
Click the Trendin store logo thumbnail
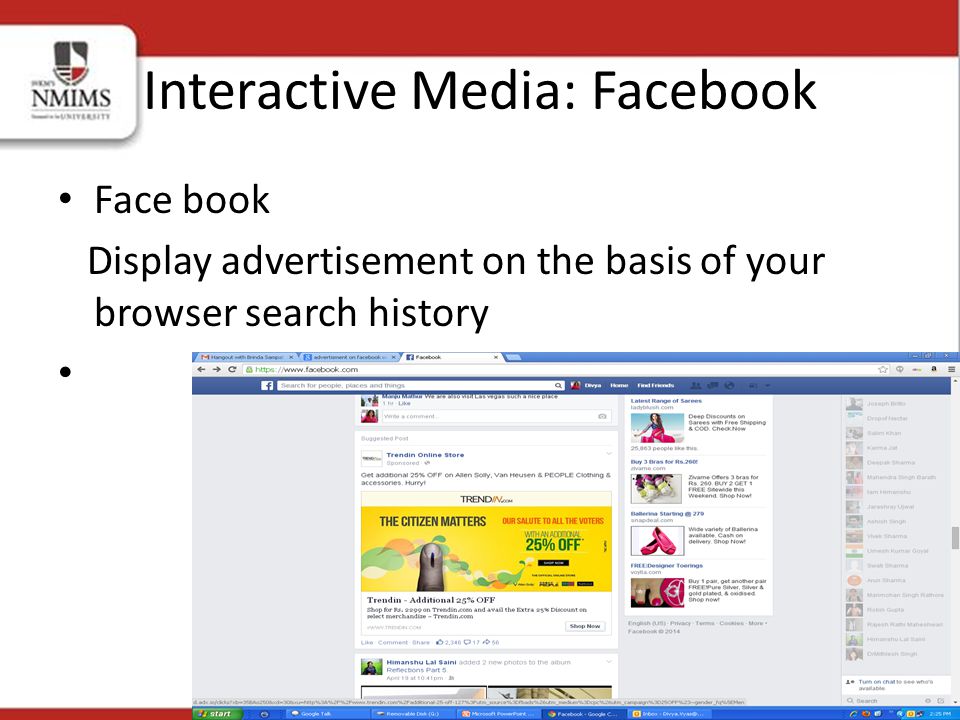coord(371,459)
